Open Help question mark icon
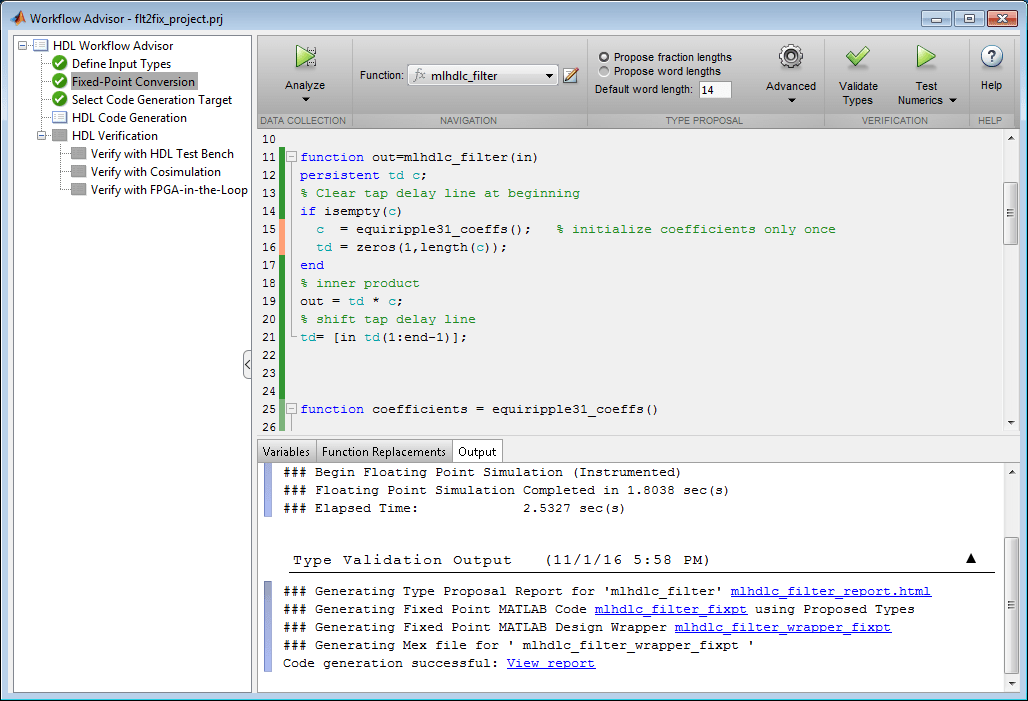The height and width of the screenshot is (701, 1028). click(x=991, y=57)
